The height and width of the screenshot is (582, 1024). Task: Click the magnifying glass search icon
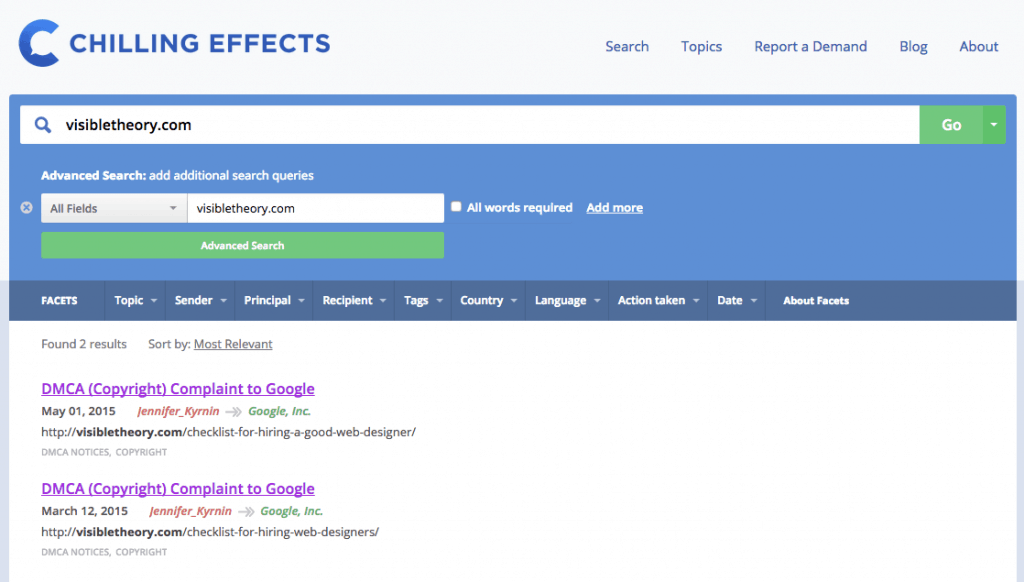(42, 125)
